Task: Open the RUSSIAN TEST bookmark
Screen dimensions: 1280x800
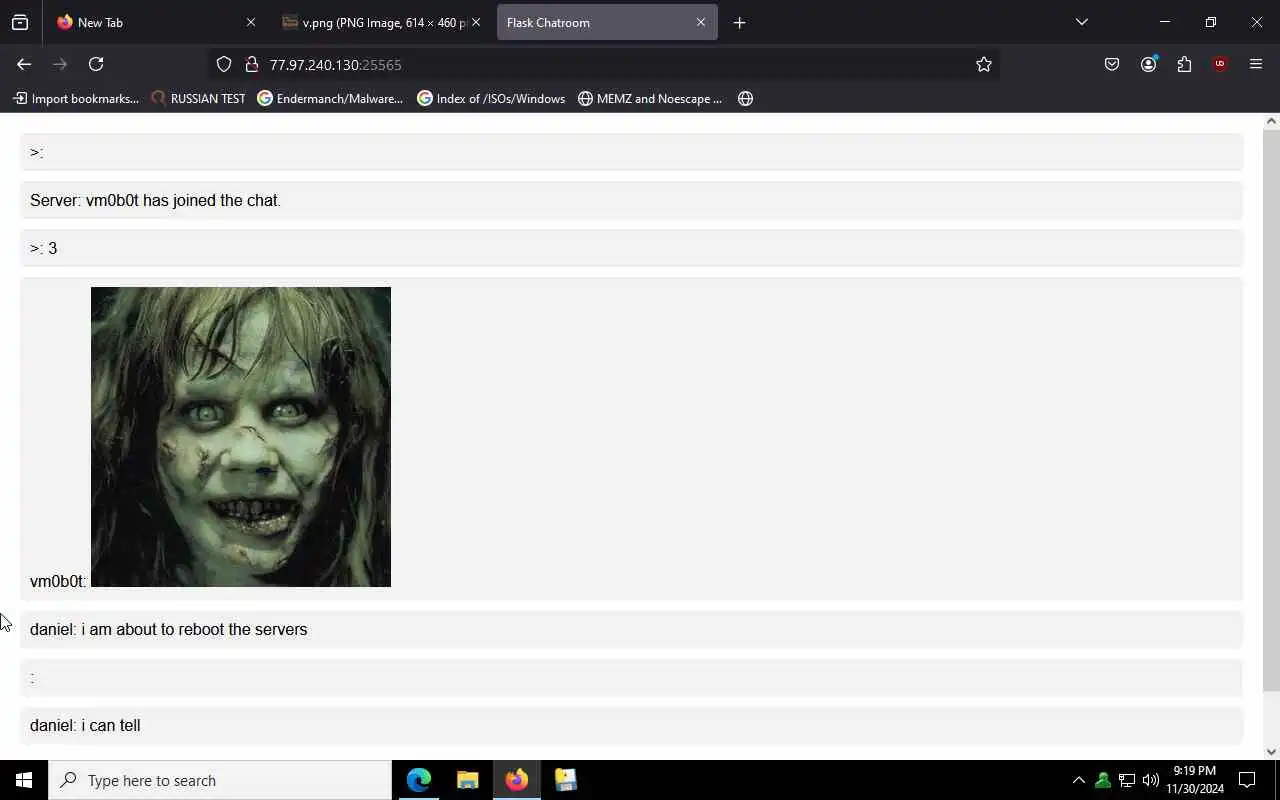Action: click(198, 98)
